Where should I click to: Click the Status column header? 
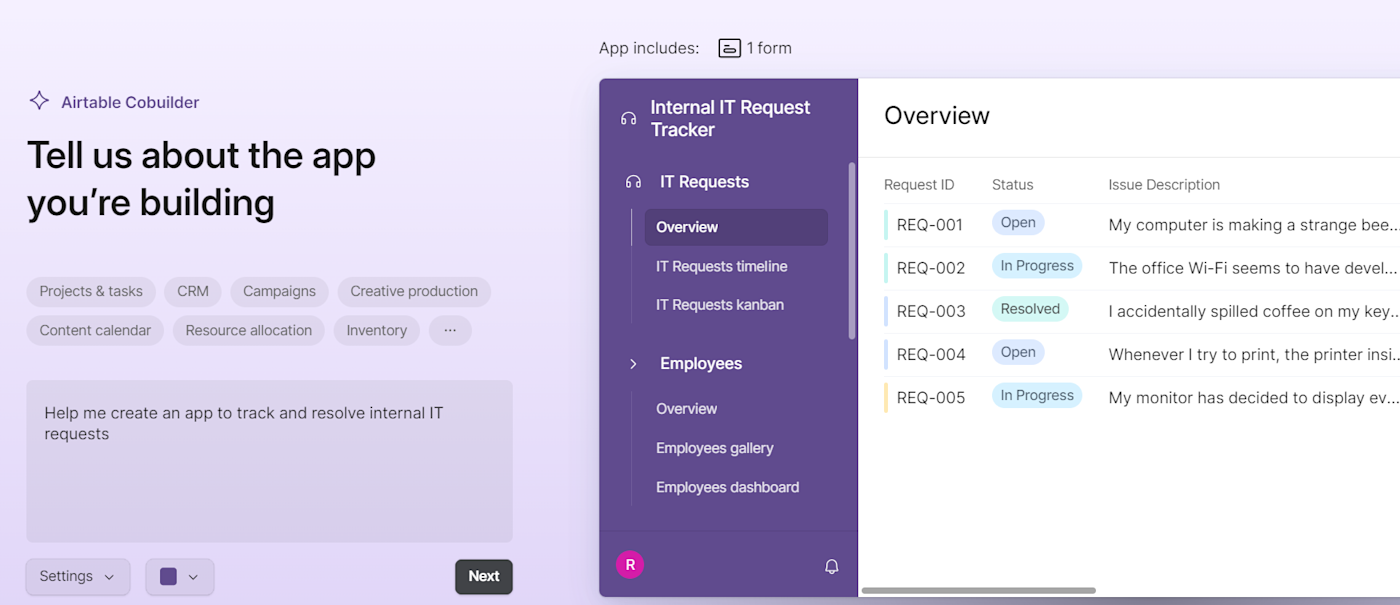tap(1012, 185)
